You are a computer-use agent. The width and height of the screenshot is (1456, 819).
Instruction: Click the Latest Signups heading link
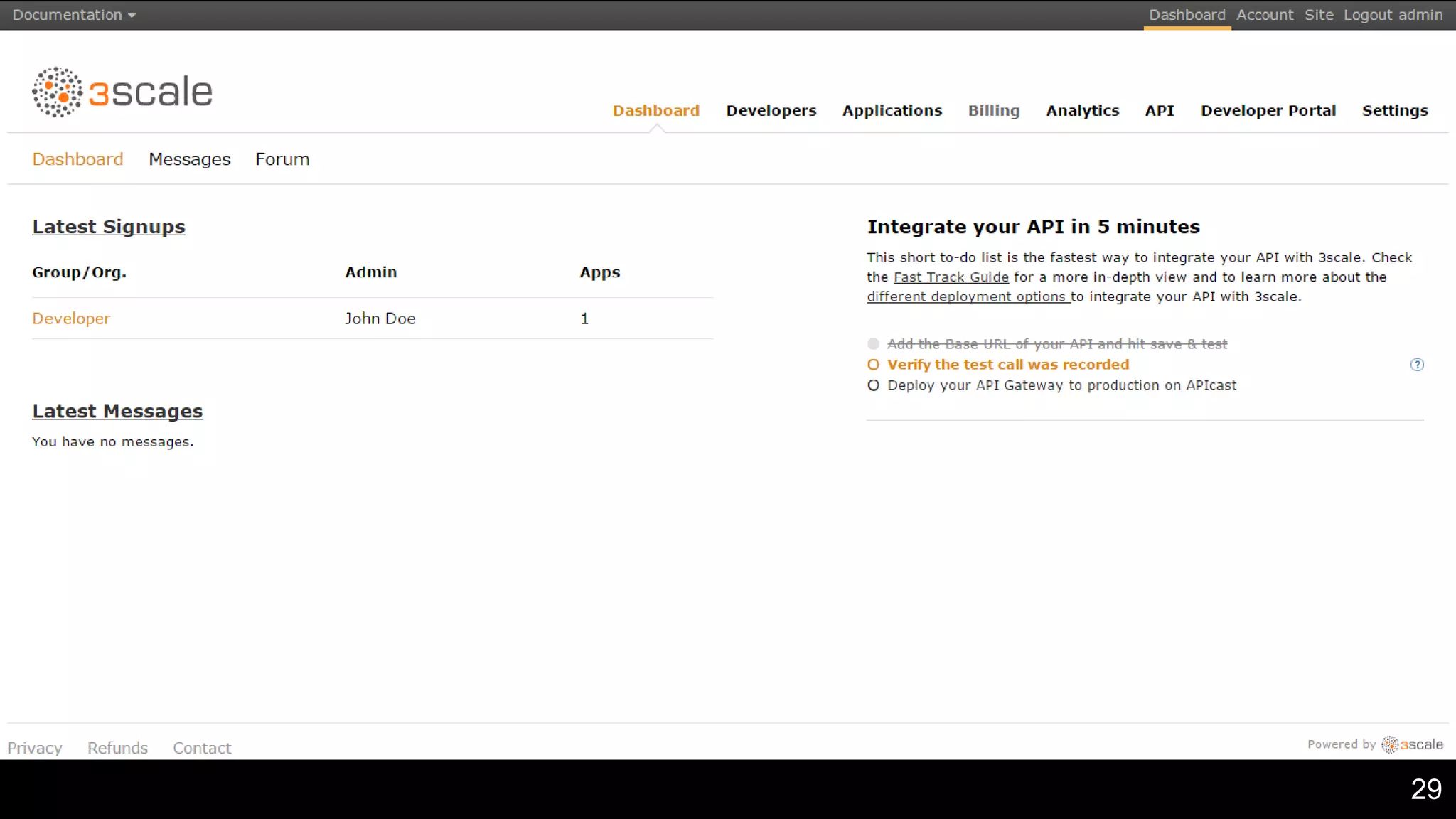108,227
